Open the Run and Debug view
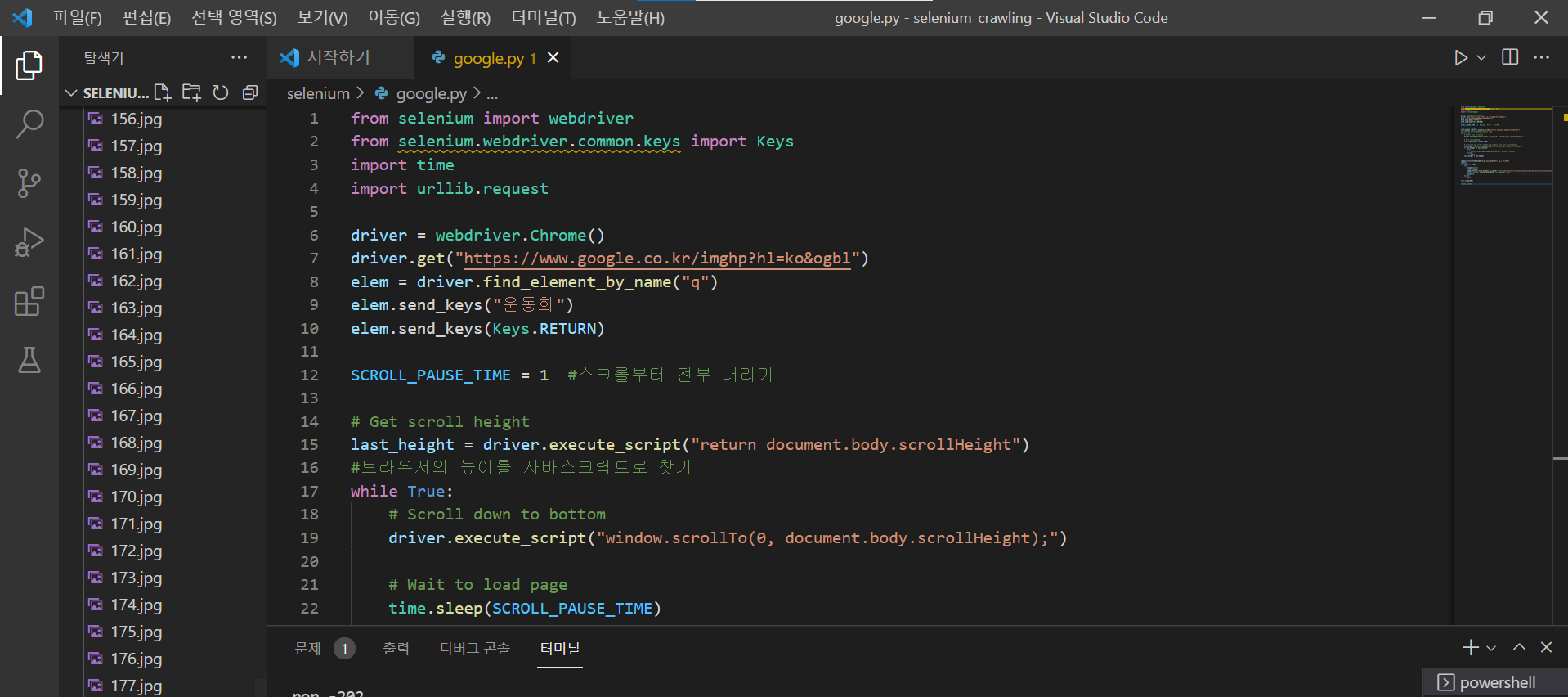The height and width of the screenshot is (697, 1568). [x=29, y=242]
